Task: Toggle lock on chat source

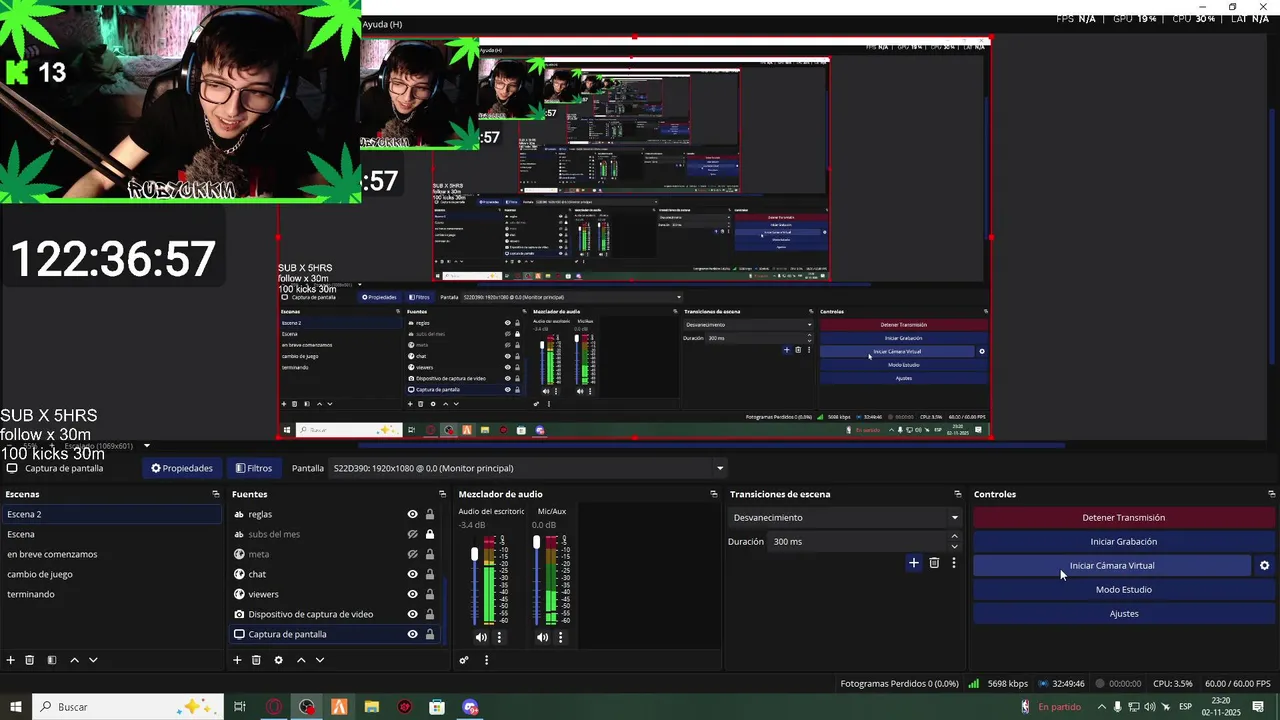Action: point(430,574)
